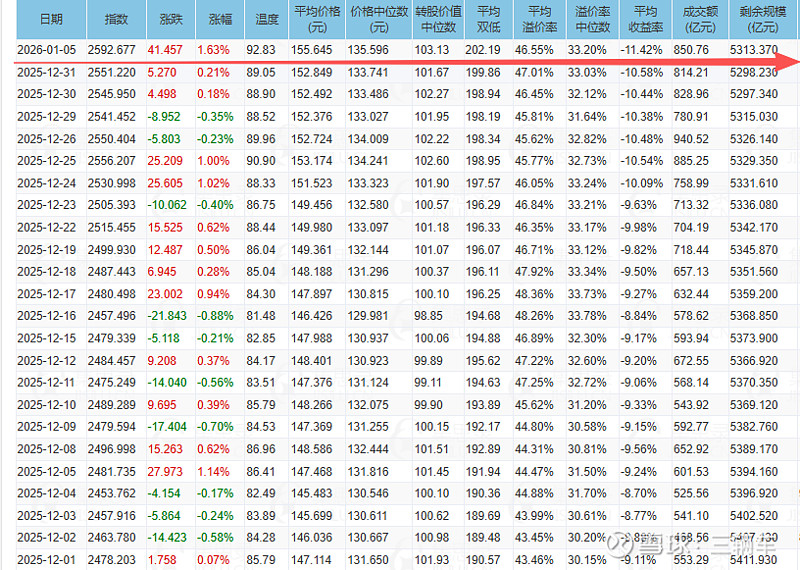Click the red change value 41.457

point(164,49)
